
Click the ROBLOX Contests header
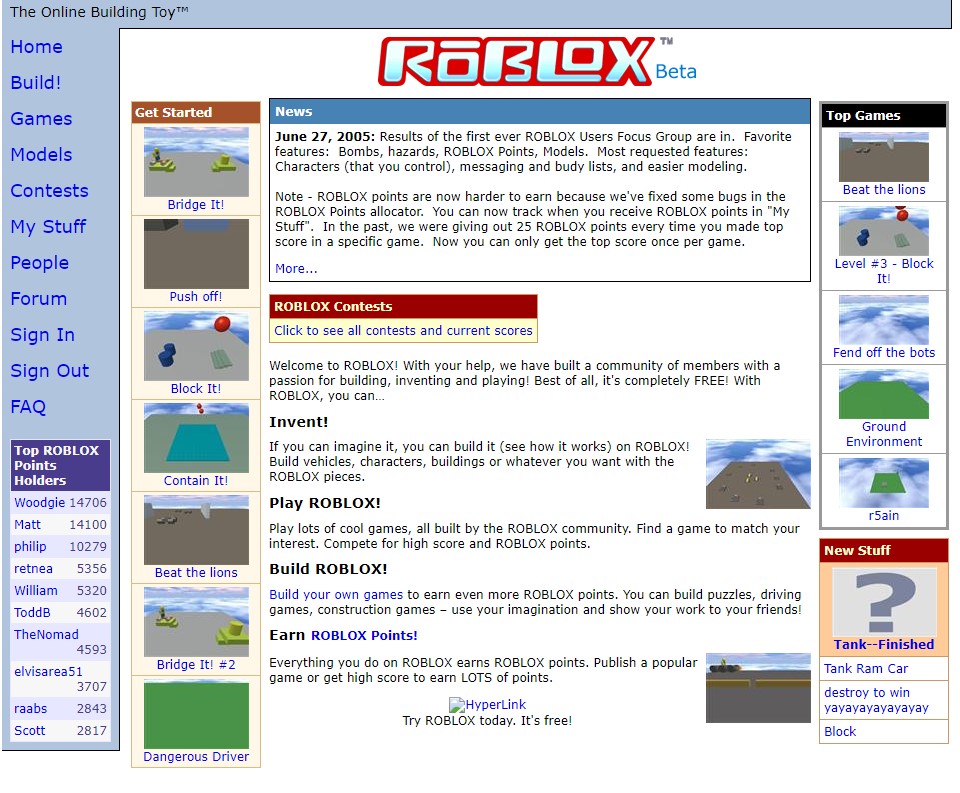coord(403,307)
